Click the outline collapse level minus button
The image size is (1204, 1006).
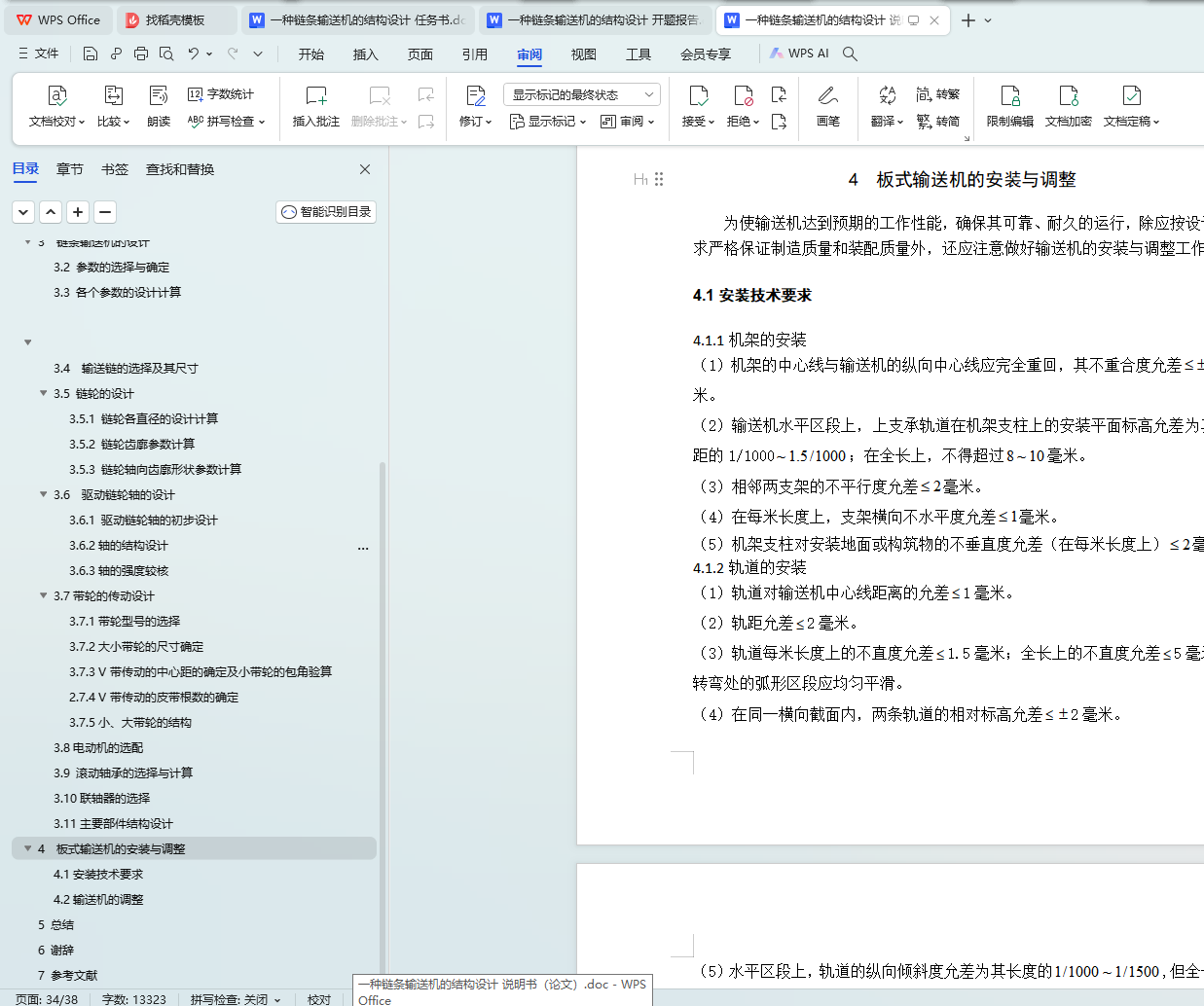pos(105,211)
